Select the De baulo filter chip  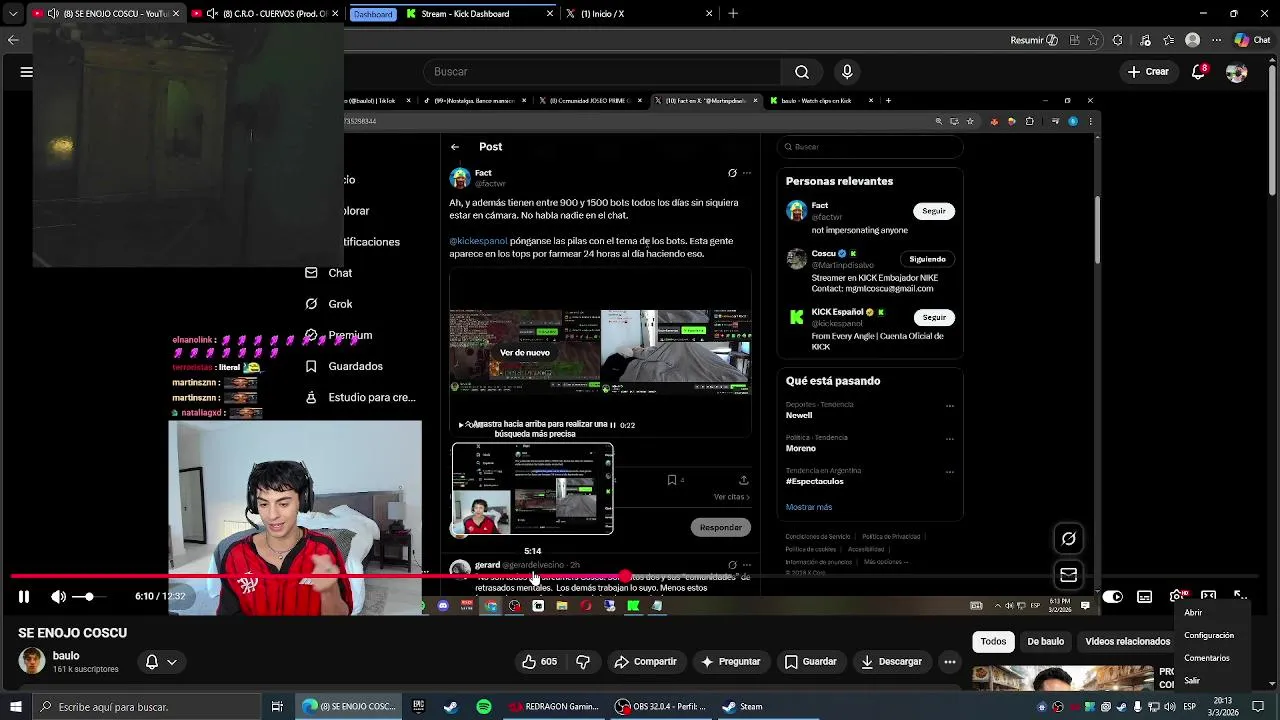[1045, 642]
